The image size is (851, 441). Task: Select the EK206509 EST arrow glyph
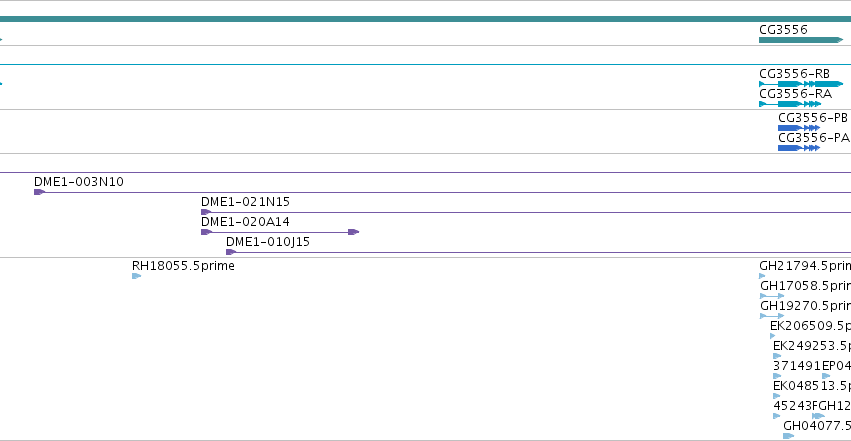point(773,336)
